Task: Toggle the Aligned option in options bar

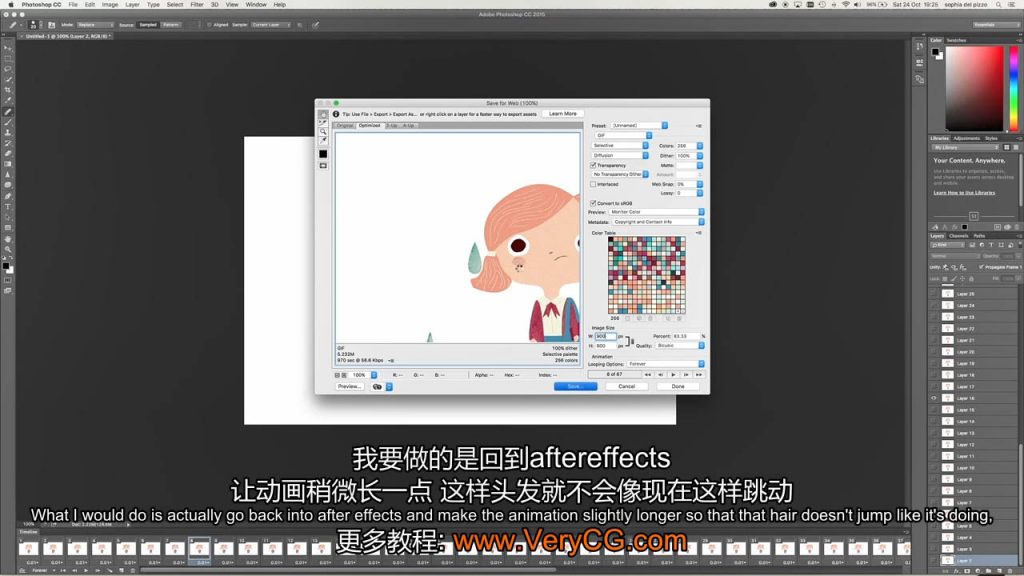Action: [x=209, y=25]
